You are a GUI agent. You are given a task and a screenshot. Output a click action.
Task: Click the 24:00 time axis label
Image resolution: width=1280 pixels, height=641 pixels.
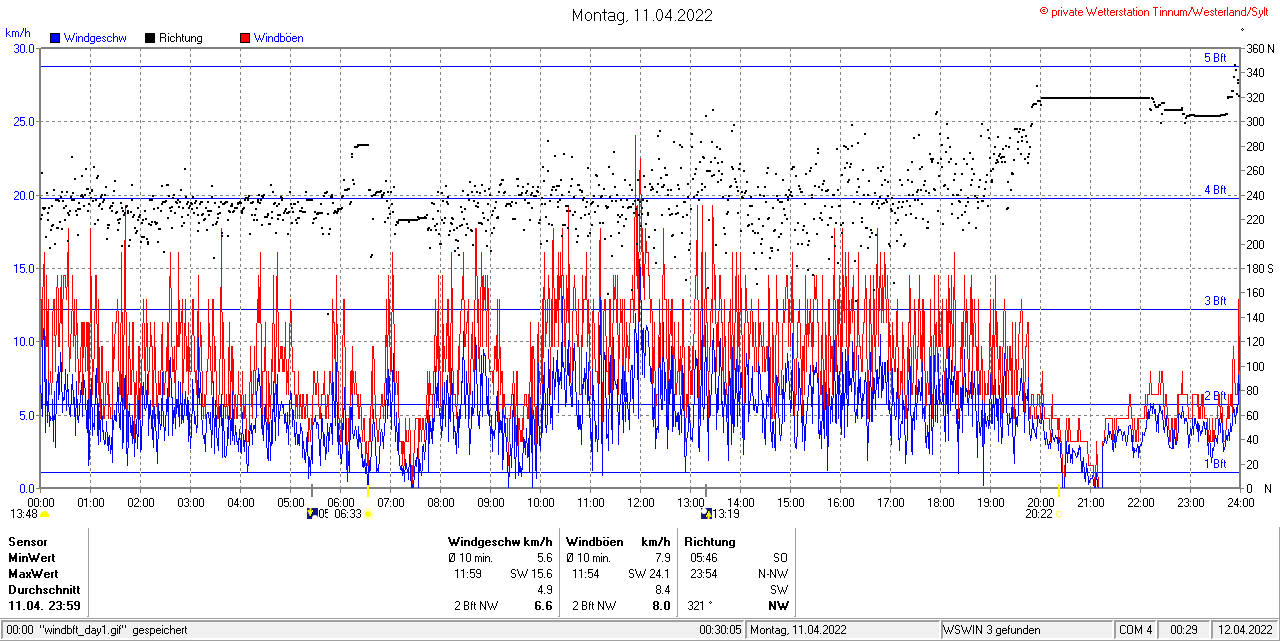coord(1241,502)
